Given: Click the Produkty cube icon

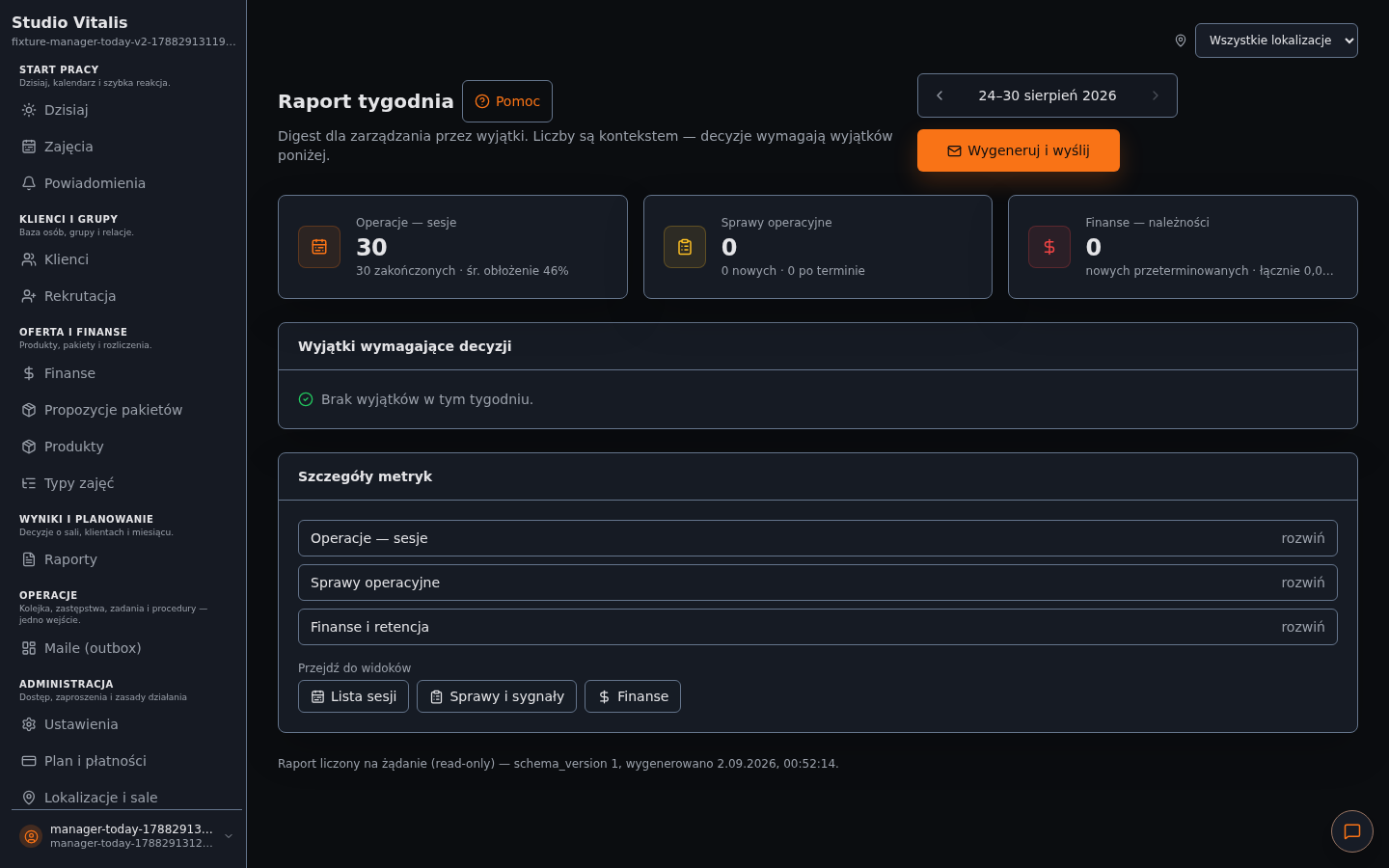Looking at the screenshot, I should pyautogui.click(x=29, y=447).
